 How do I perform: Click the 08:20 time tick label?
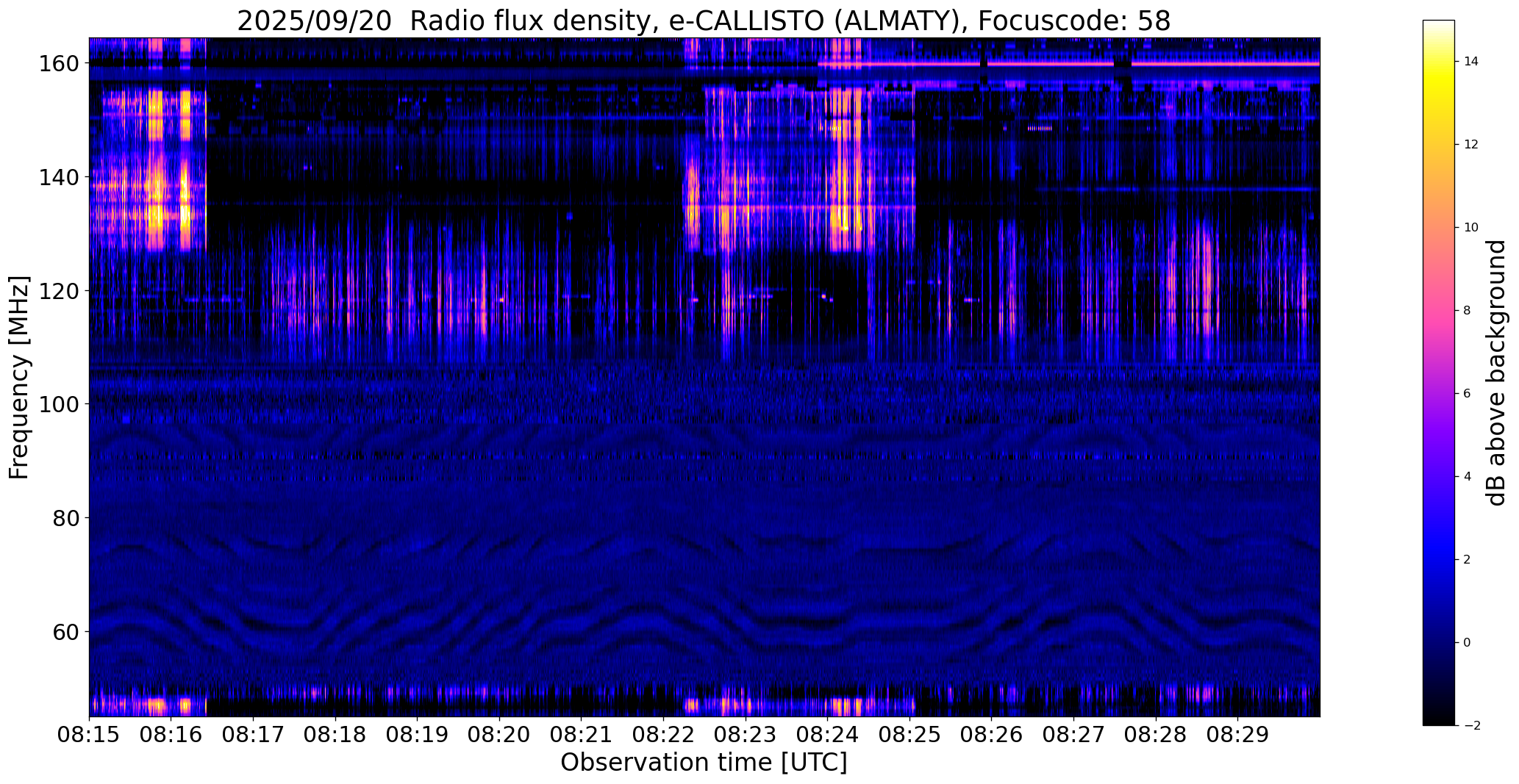[x=499, y=736]
